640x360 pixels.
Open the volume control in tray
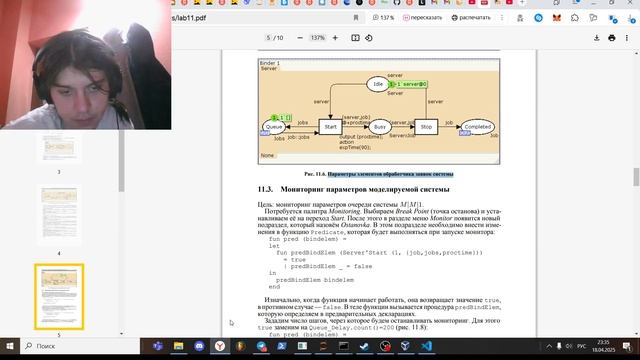click(x=569, y=346)
